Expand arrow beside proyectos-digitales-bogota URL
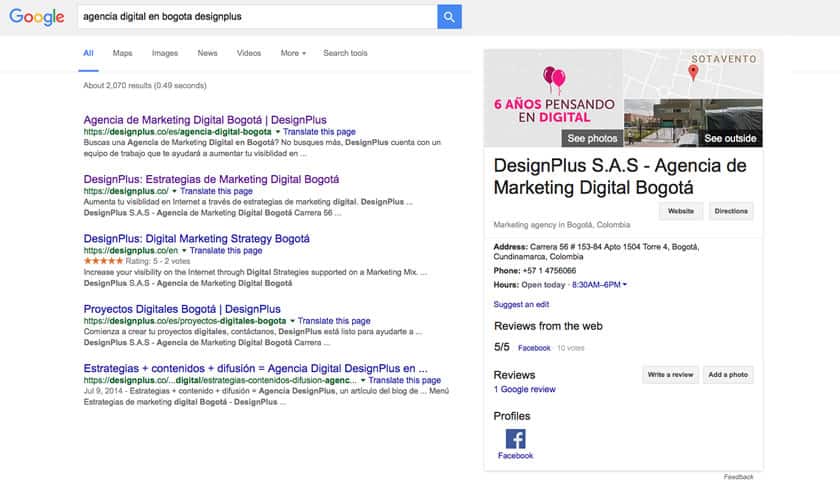Screen dimensions: 840x487 (x=292, y=321)
